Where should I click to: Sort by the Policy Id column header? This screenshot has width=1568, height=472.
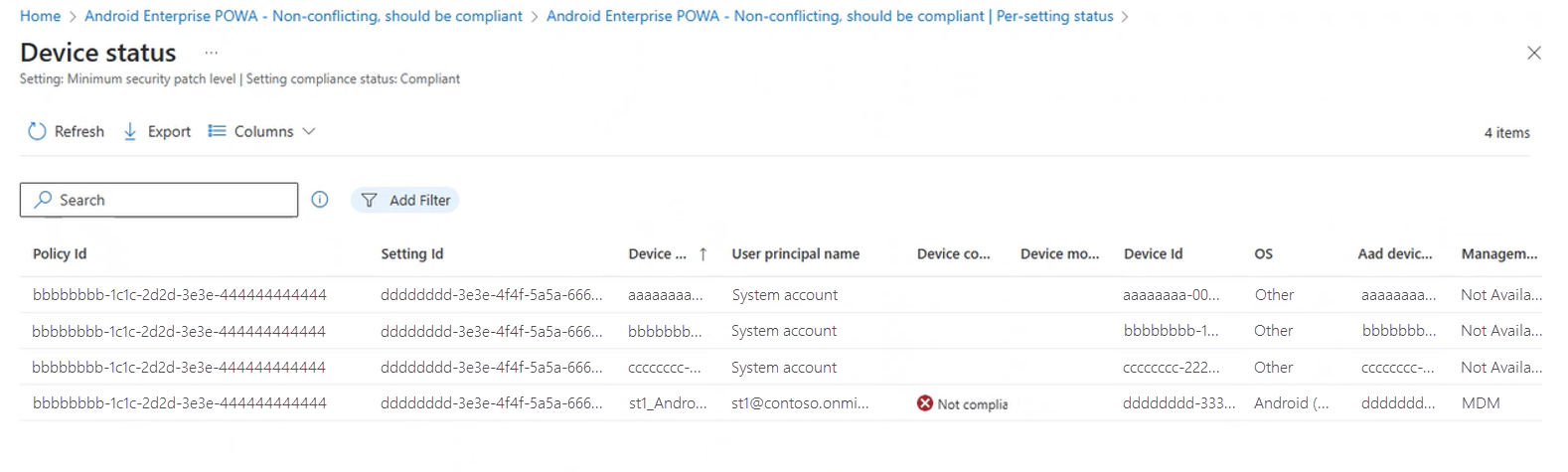pos(60,254)
